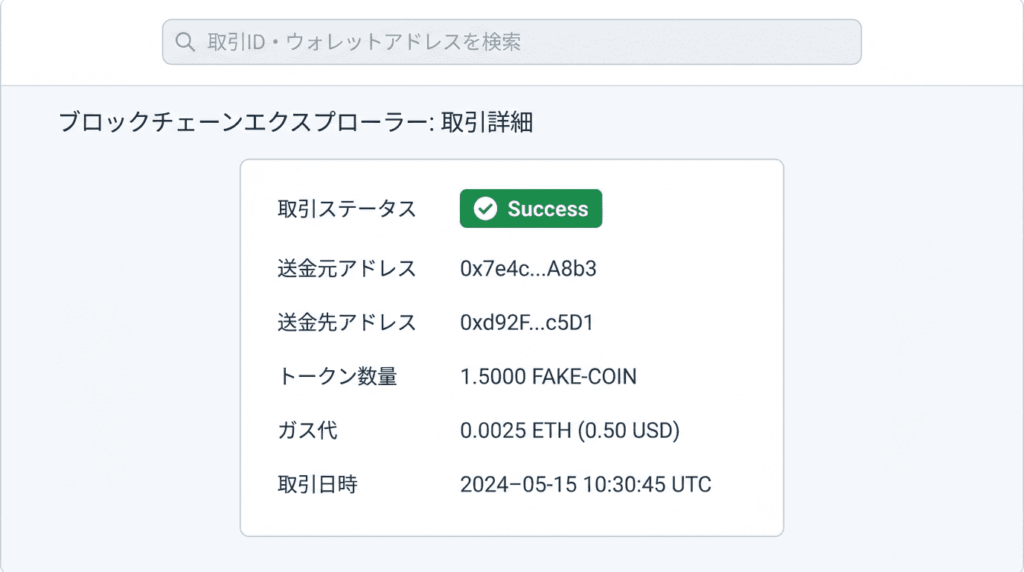Click the 送金元アドレス label
This screenshot has width=1024, height=572.
pos(347,268)
